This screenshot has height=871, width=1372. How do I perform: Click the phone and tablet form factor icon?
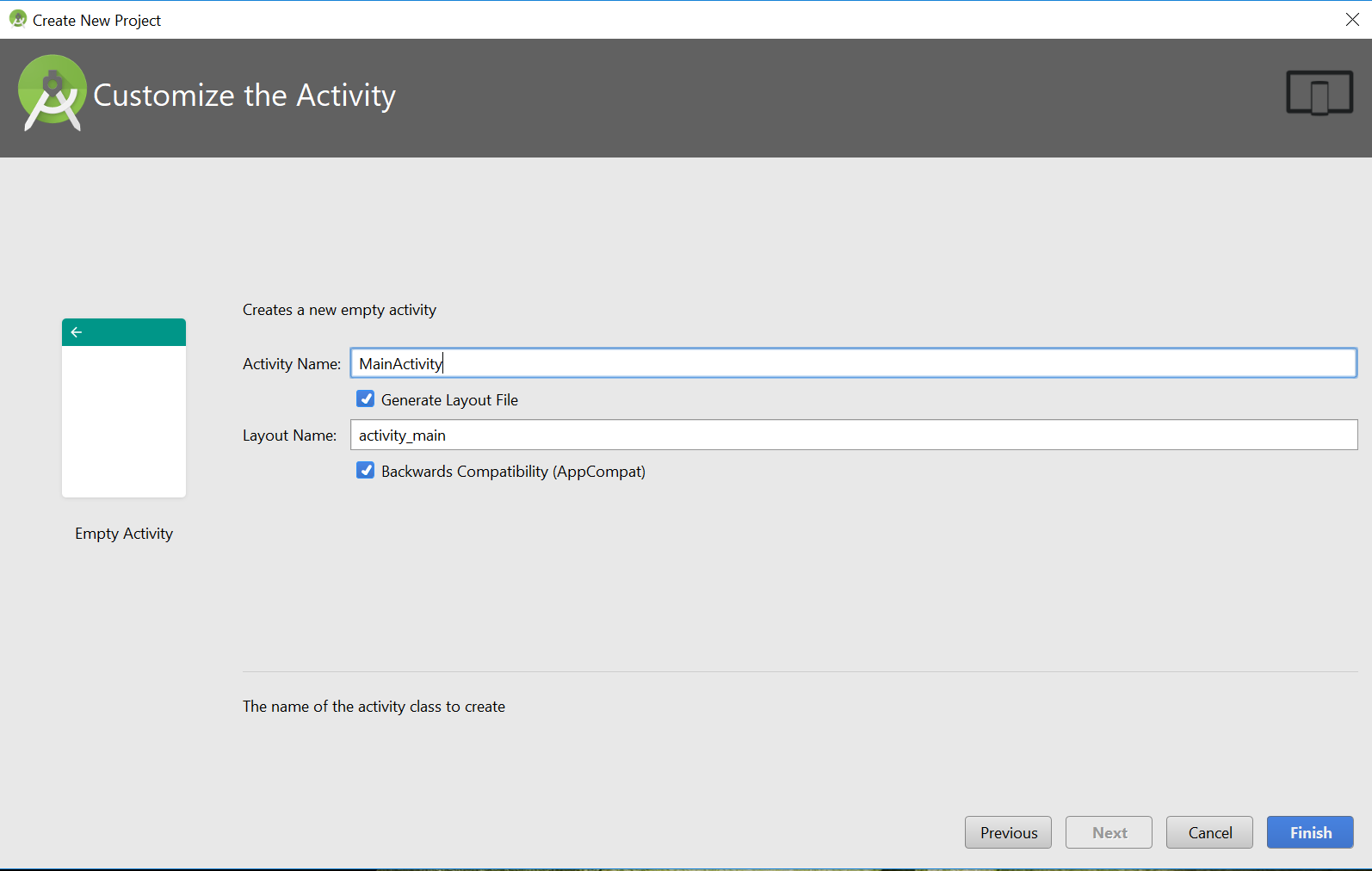click(x=1319, y=93)
